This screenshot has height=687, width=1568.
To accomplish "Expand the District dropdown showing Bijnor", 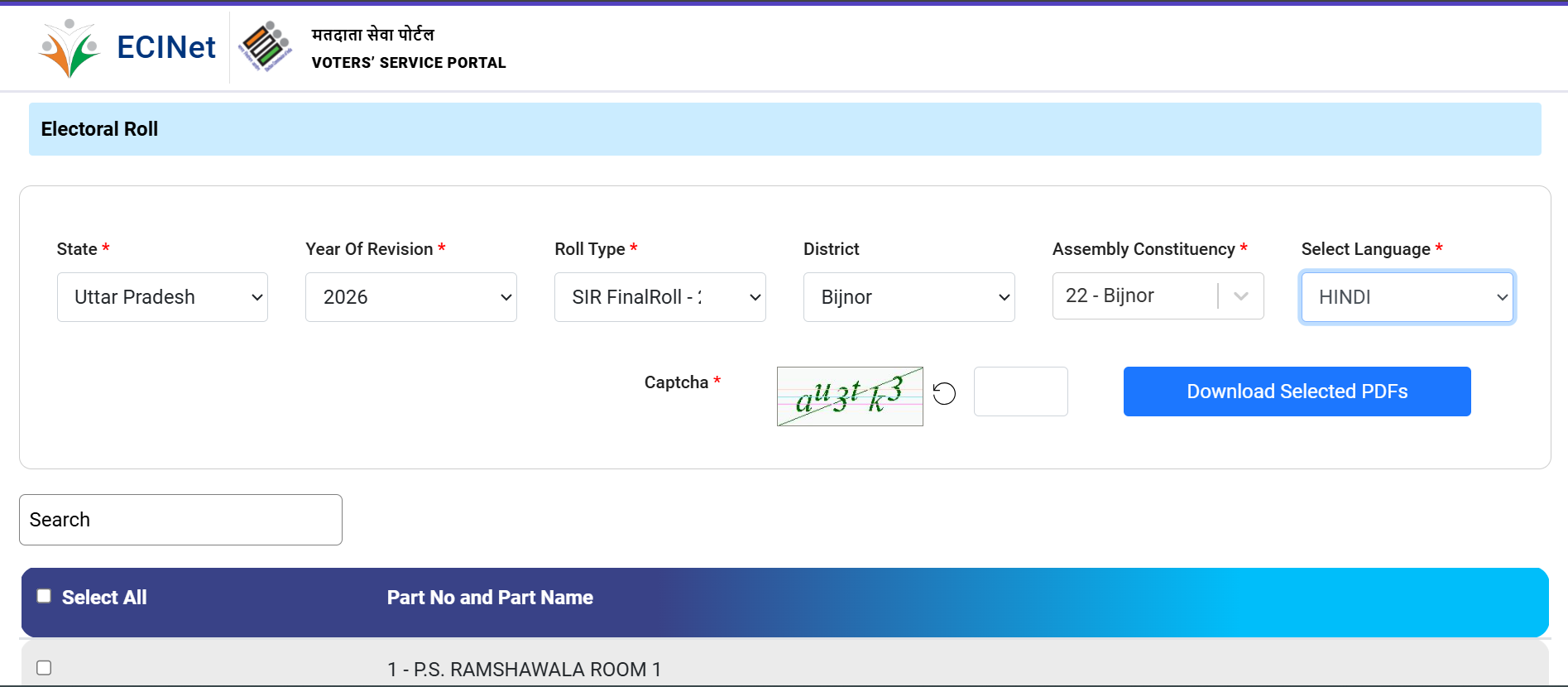I will click(909, 297).
